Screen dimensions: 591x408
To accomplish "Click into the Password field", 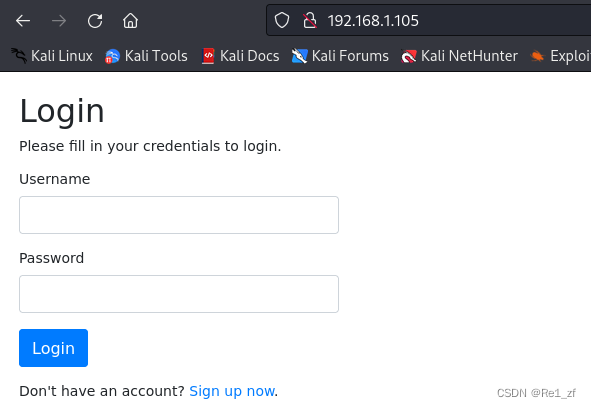I will (x=179, y=294).
